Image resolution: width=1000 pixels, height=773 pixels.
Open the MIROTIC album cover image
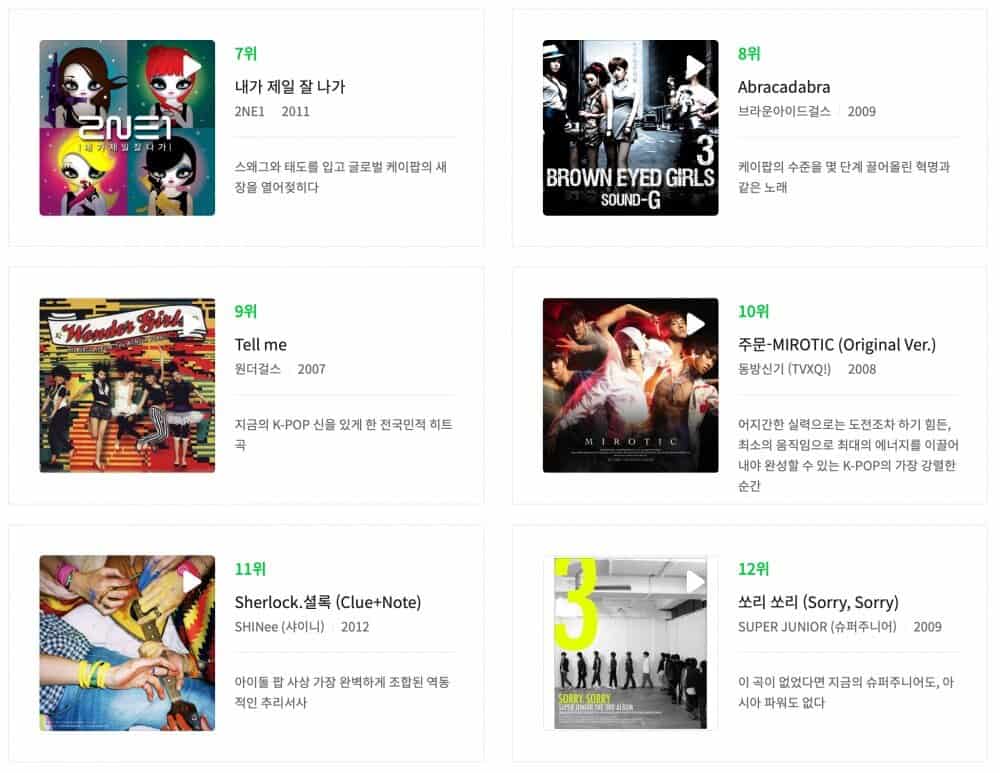630,385
